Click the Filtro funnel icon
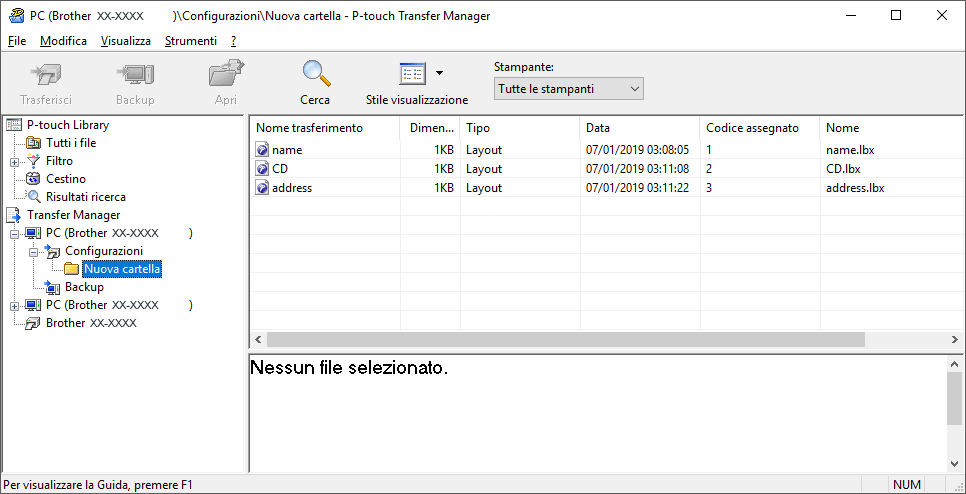 (33, 161)
